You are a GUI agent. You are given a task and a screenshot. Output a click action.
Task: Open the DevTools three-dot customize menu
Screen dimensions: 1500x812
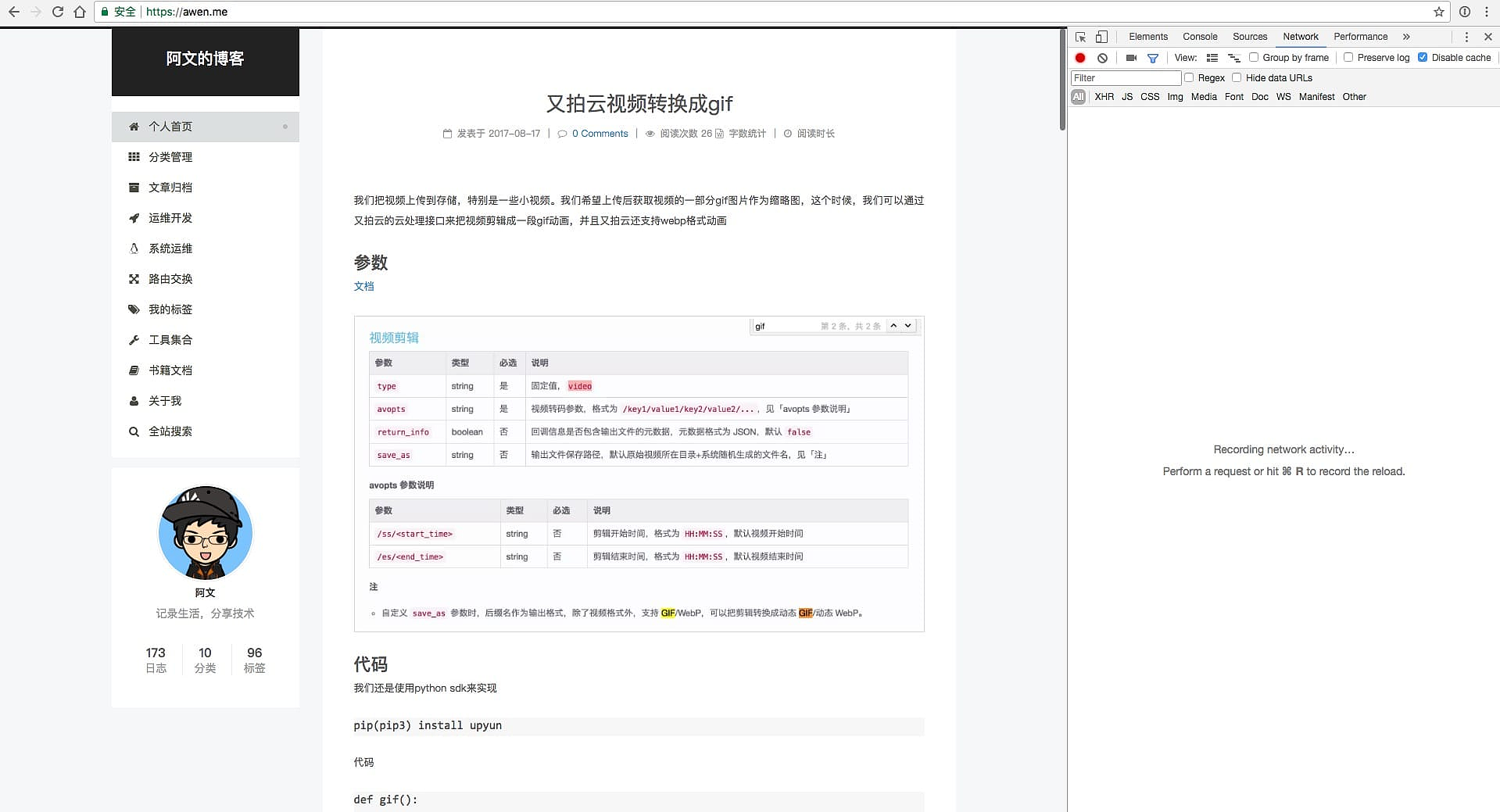pos(1466,37)
